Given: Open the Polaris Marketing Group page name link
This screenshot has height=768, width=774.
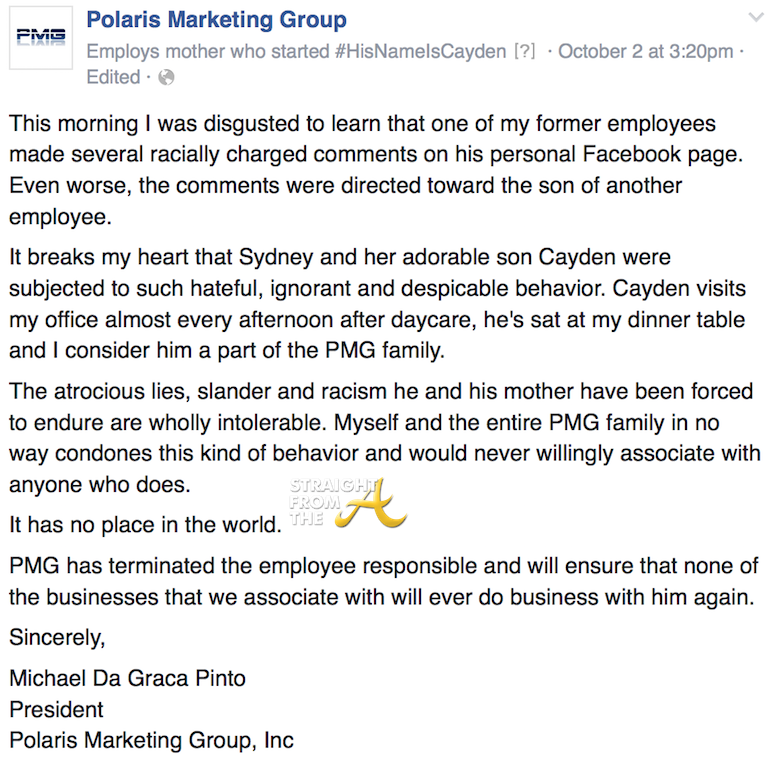Looking at the screenshot, I should (217, 19).
